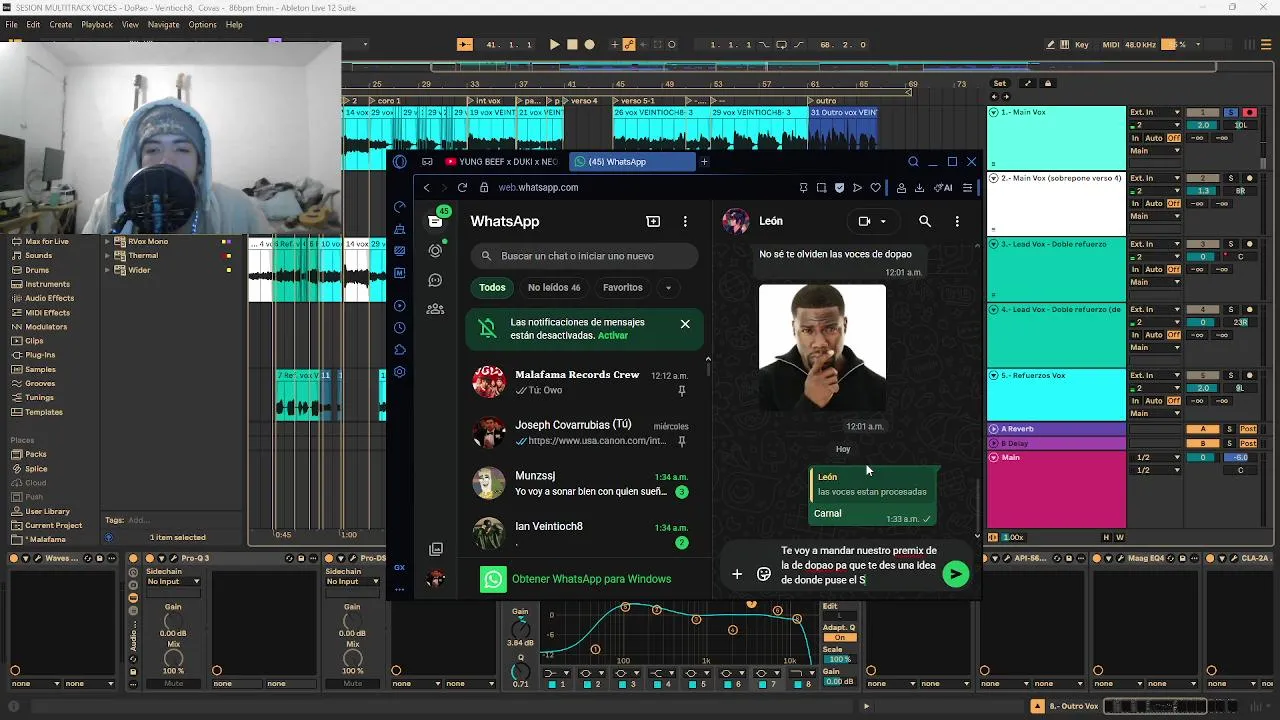Open browser sidebar settings gear
1280x720 pixels.
(x=400, y=372)
